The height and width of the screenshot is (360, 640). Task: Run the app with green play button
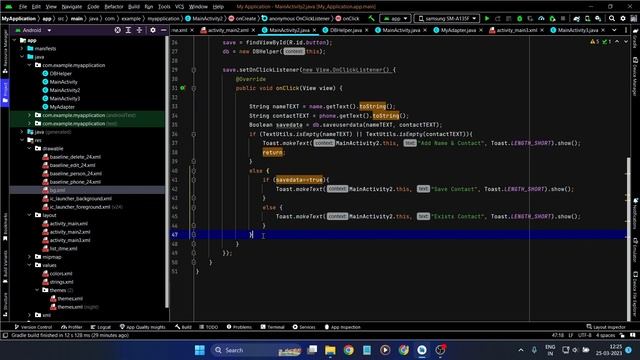487,18
